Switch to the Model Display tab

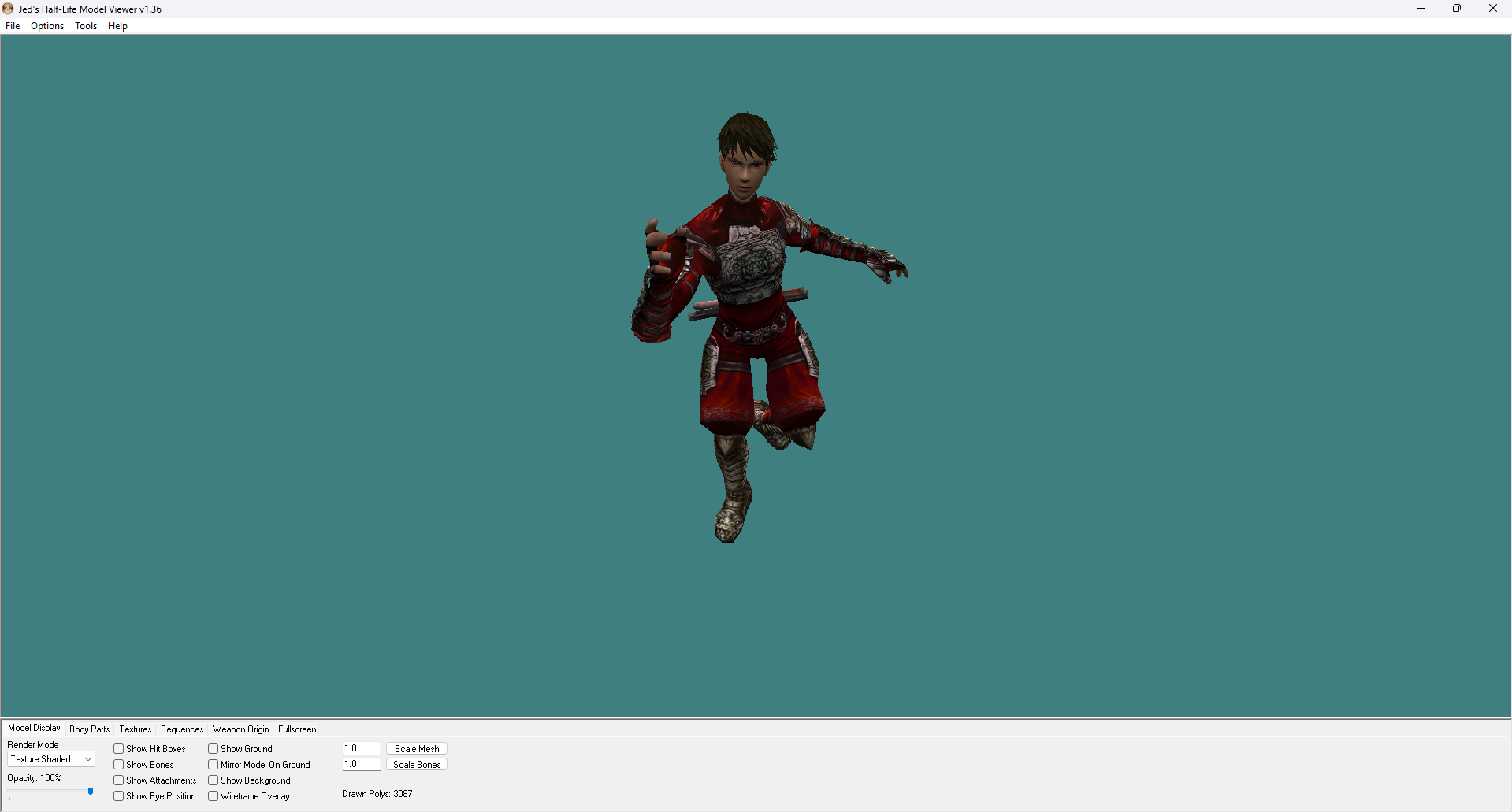[34, 728]
